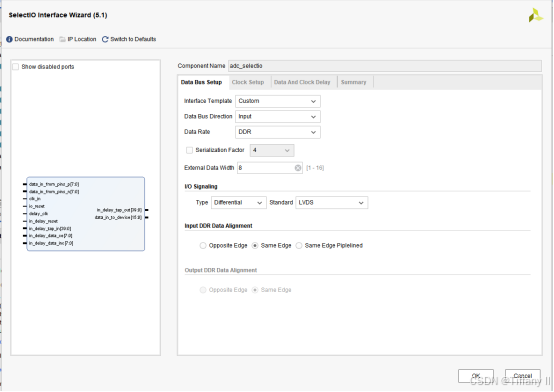Click the in_delay_tap_in[39:0] port label
554x392 pixels.
50,229
